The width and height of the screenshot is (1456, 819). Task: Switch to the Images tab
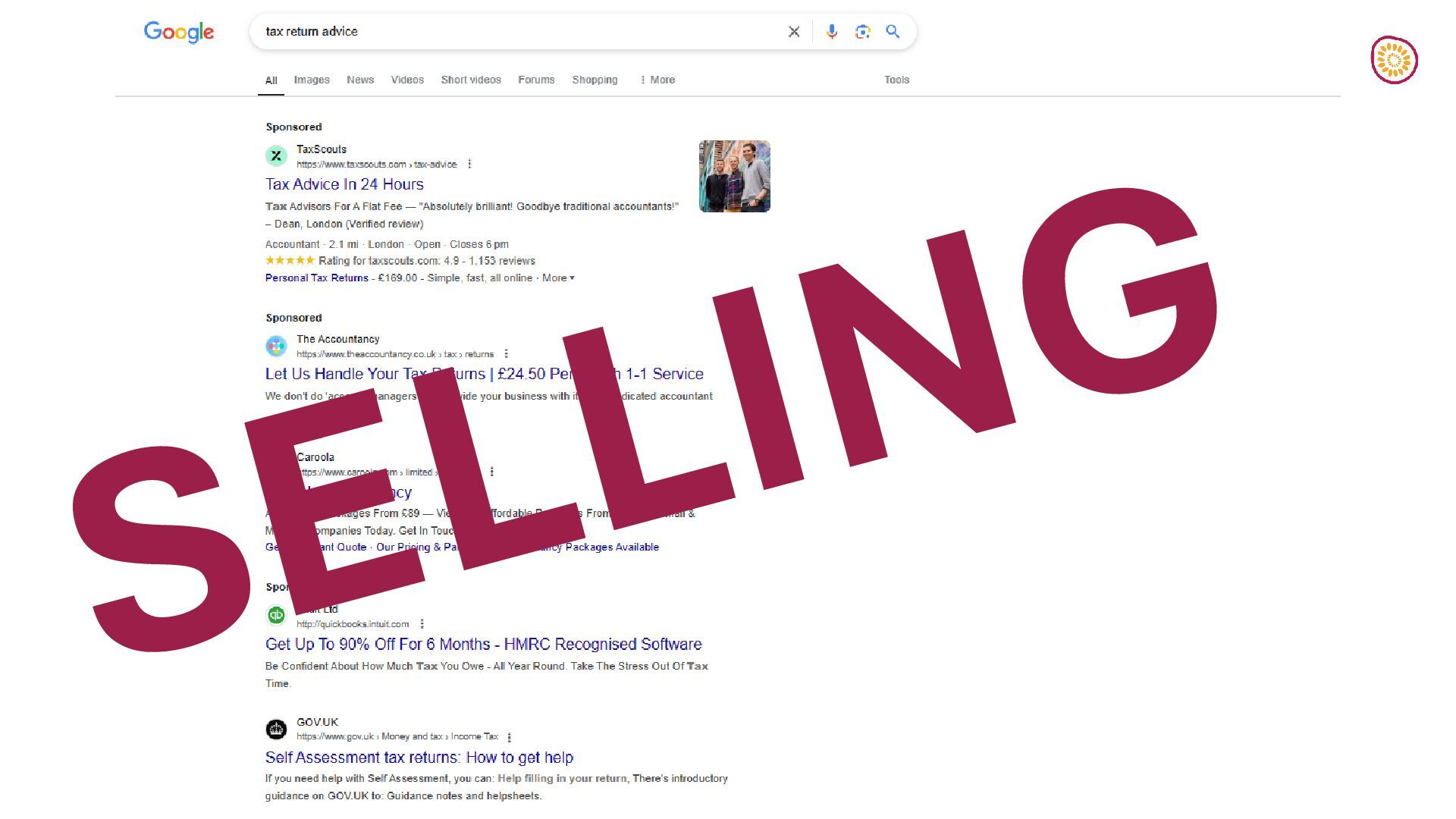(312, 80)
